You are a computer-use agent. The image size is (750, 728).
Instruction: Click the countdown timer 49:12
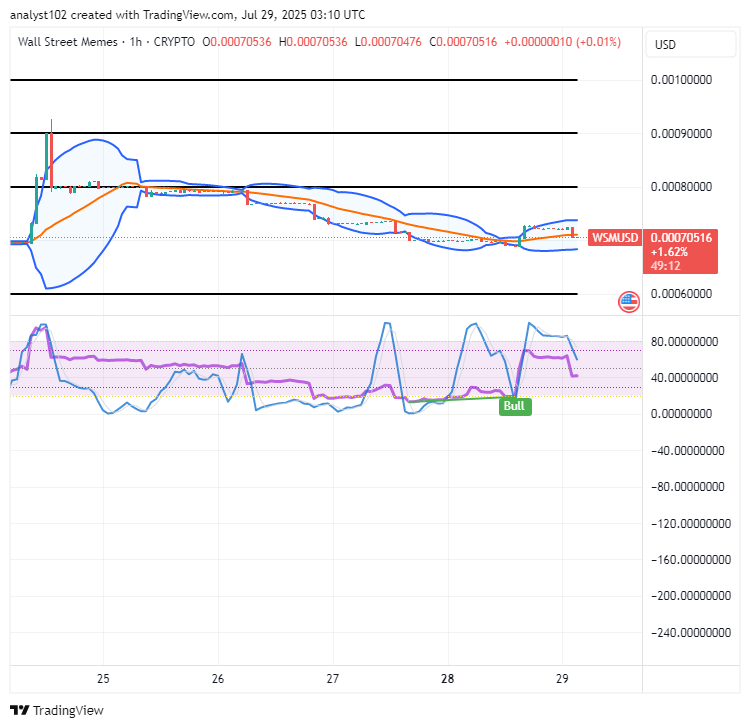665,266
